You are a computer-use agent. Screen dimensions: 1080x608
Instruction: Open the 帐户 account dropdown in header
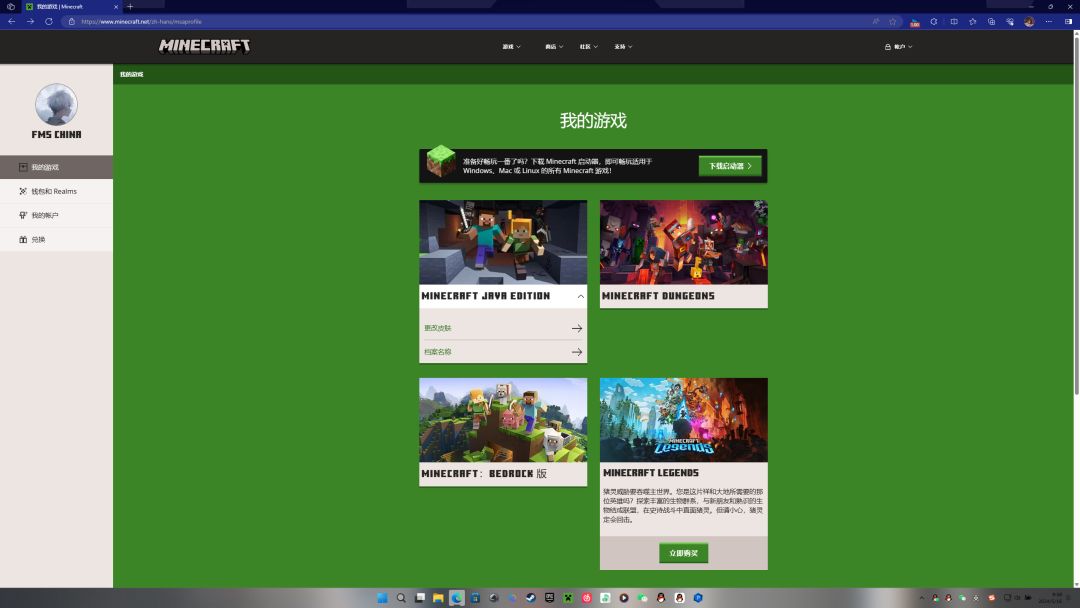[x=898, y=47]
